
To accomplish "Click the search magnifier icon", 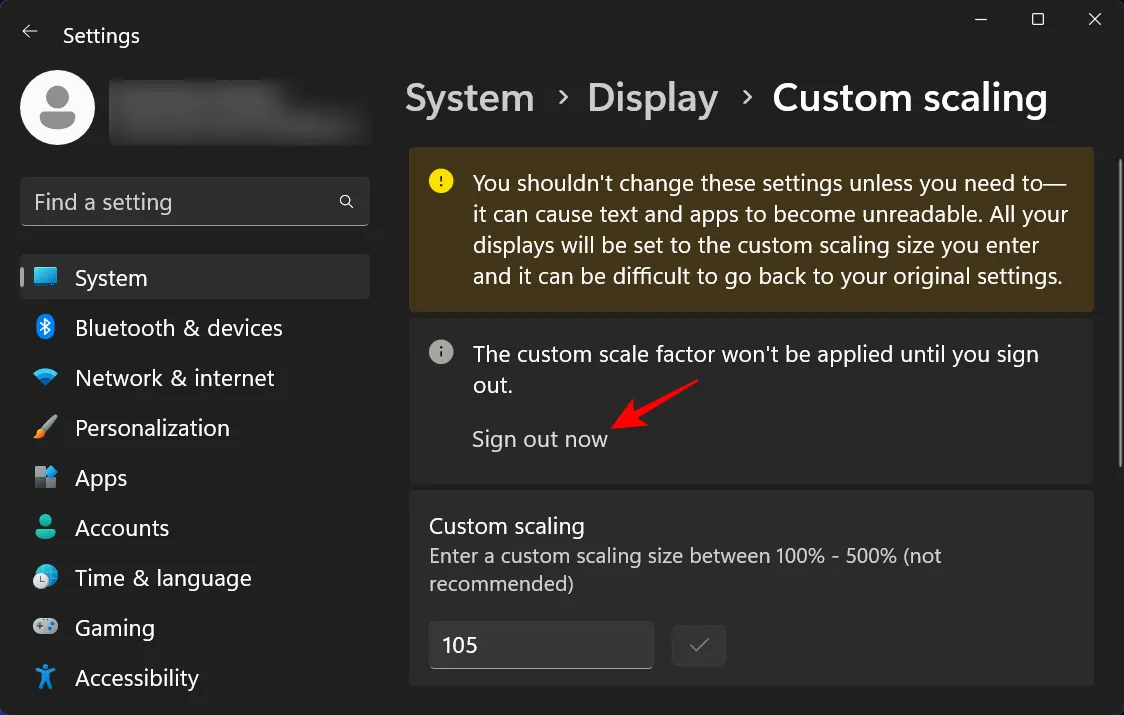I will coord(346,202).
